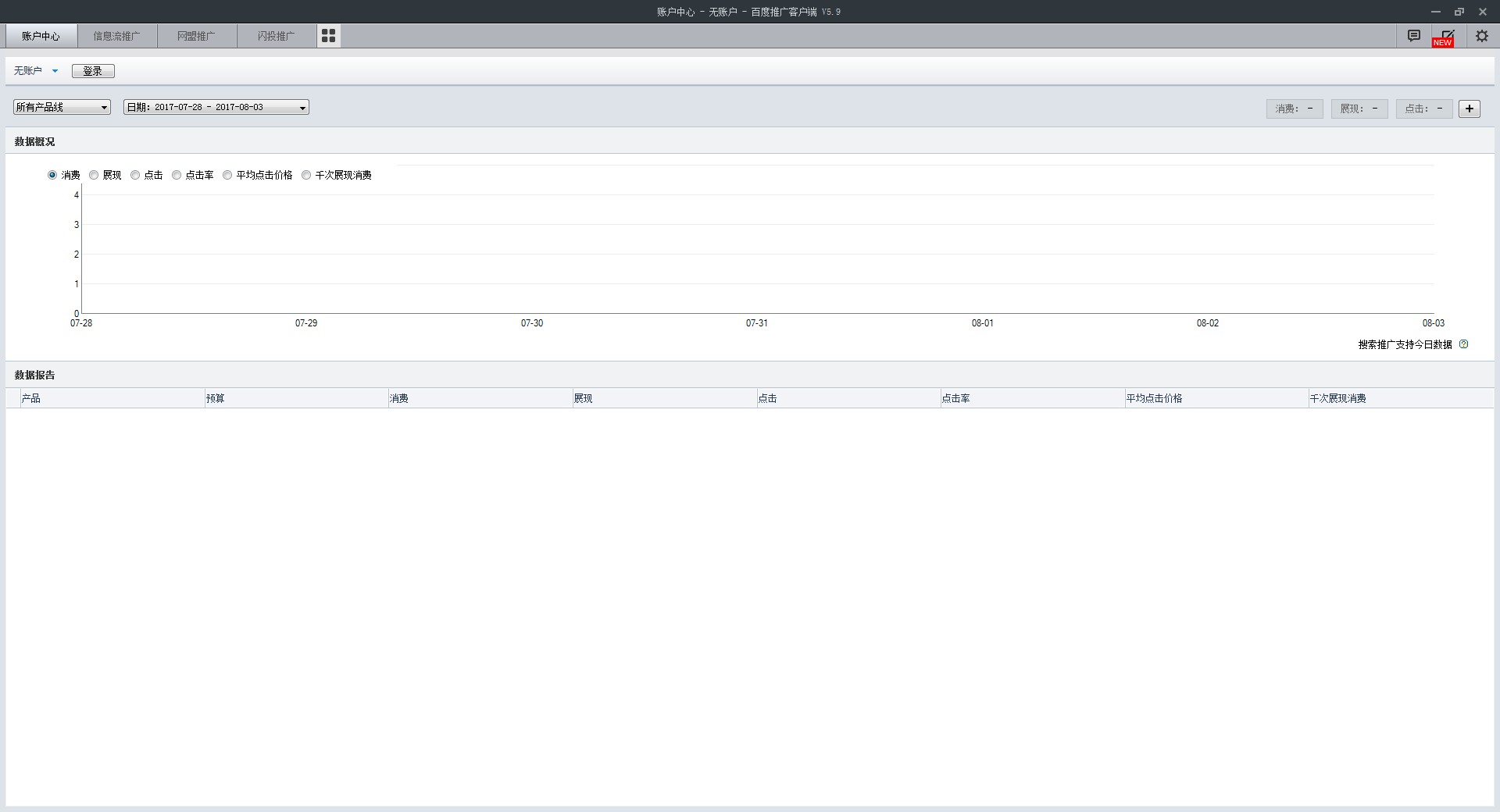Select the 点击率 radio button
The width and height of the screenshot is (1500, 812).
click(x=177, y=175)
